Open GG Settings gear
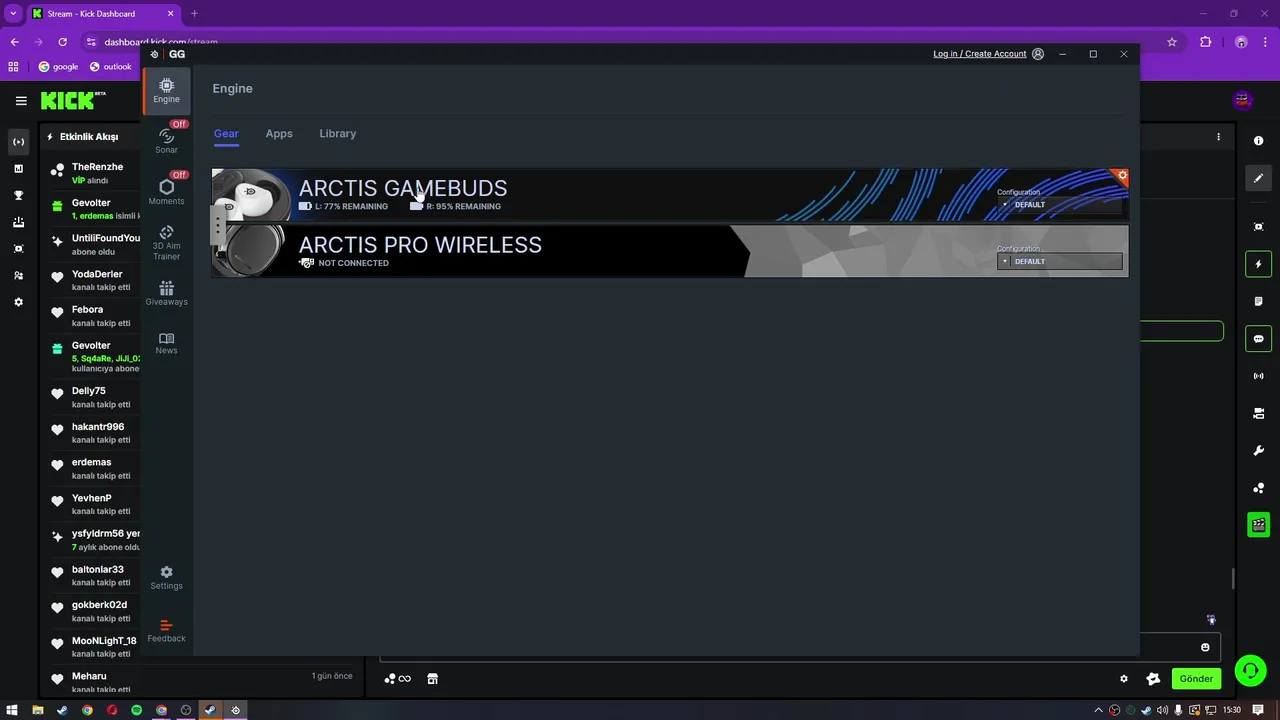Screen dimensions: 1280x720 pos(166,578)
